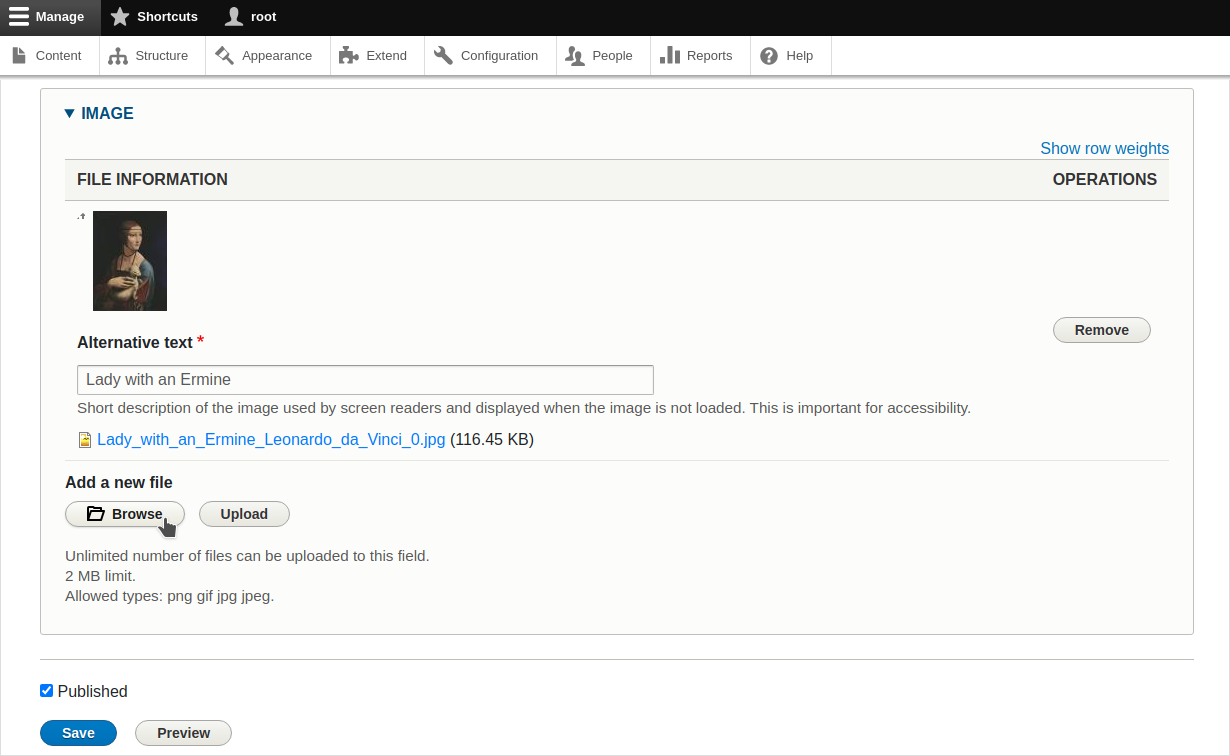The width and height of the screenshot is (1230, 756).
Task: Open the Manage hamburger menu icon
Action: pos(19,17)
